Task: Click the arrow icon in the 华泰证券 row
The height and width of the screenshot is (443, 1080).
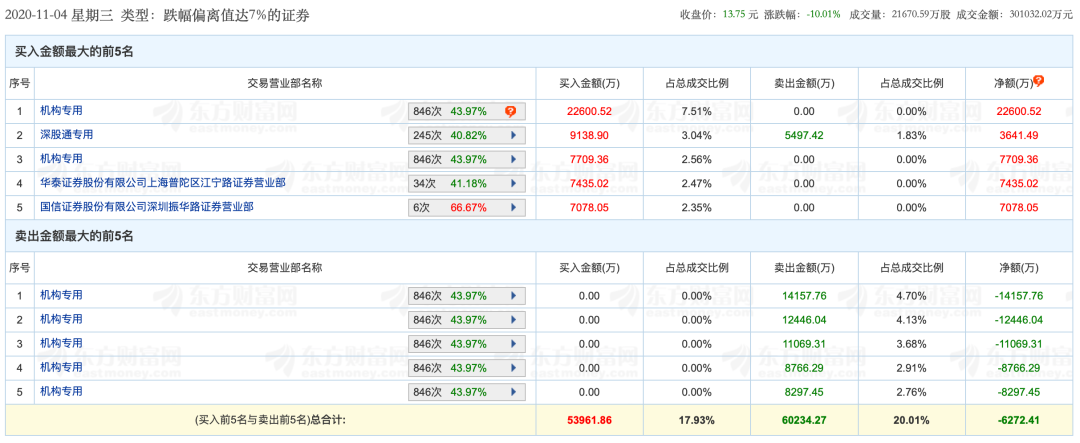Action: pos(513,183)
